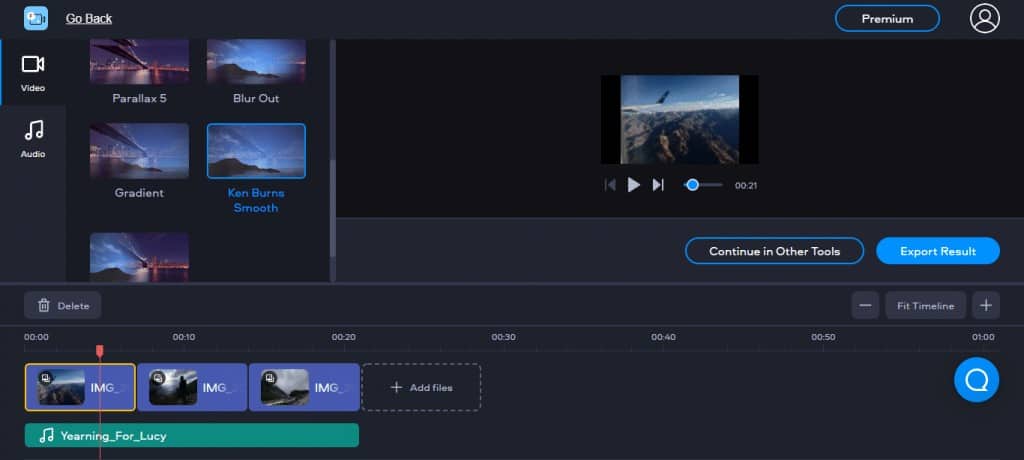Click the 00:50 mark on timeline ruler

[823, 337]
